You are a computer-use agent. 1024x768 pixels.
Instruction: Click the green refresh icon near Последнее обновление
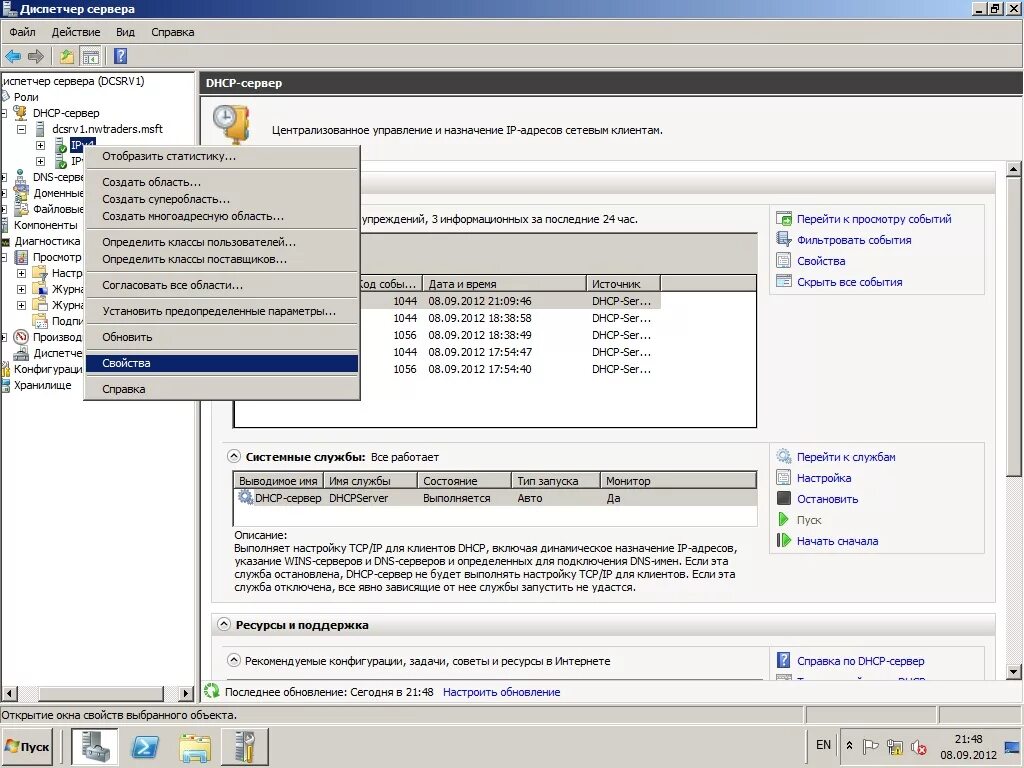click(x=212, y=691)
